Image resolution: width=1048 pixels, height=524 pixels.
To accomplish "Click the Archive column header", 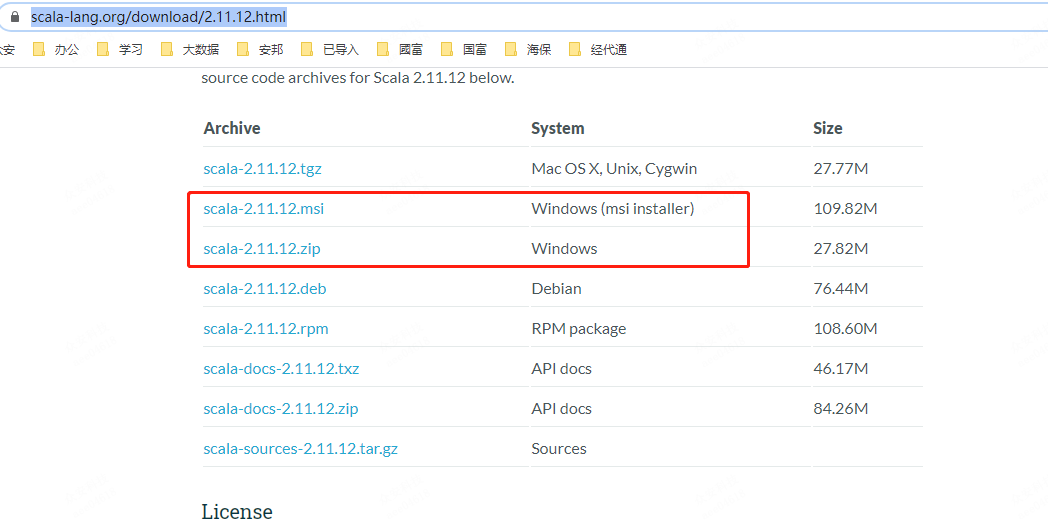I will (x=232, y=128).
